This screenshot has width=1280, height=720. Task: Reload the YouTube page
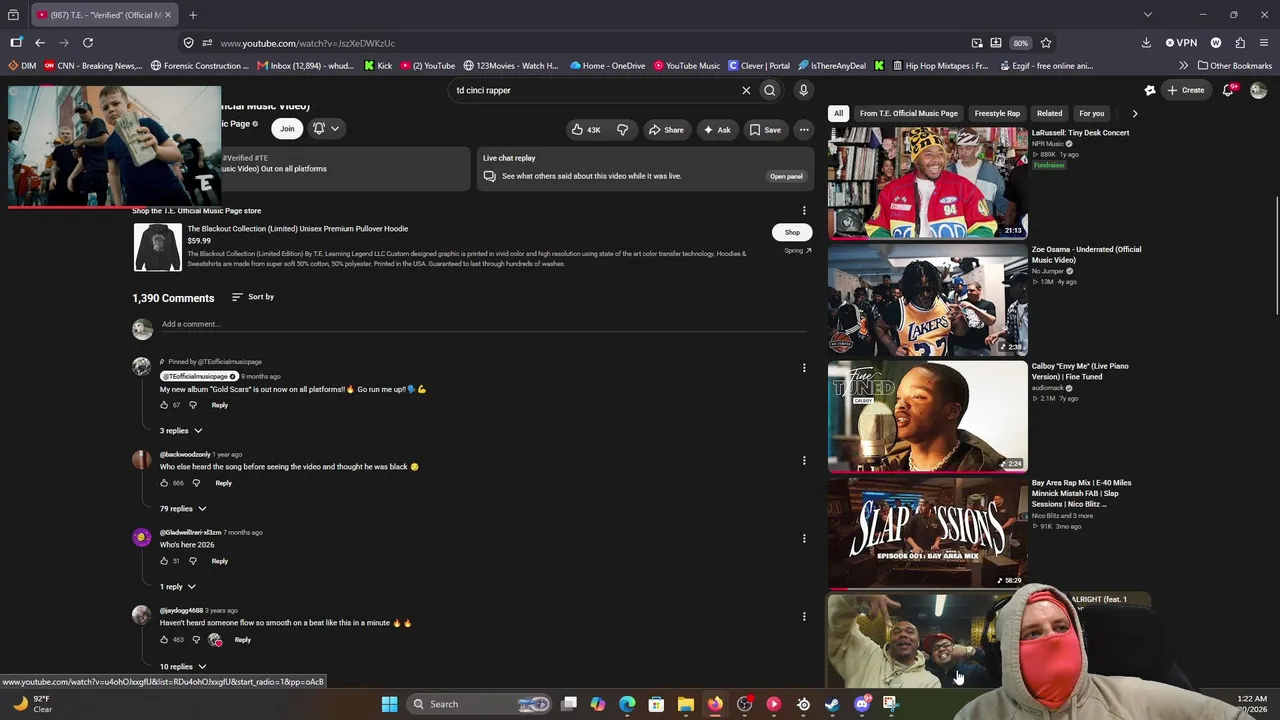pos(88,43)
